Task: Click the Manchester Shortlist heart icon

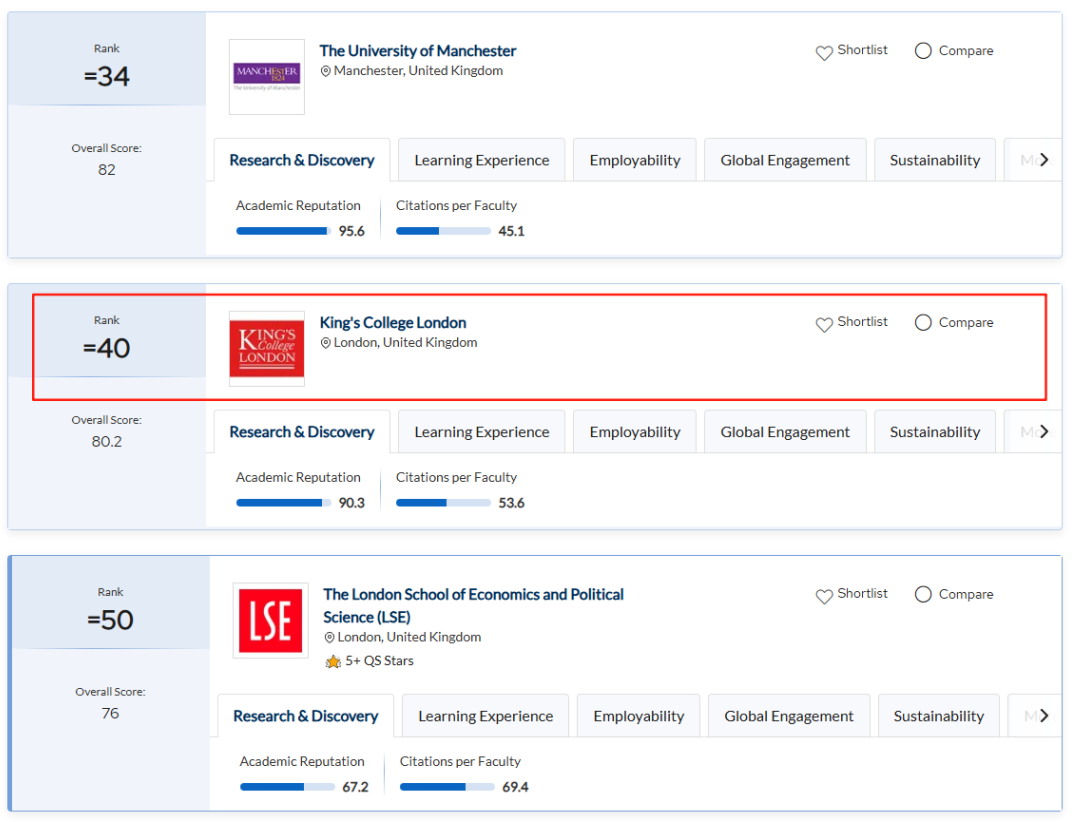Action: click(x=824, y=52)
